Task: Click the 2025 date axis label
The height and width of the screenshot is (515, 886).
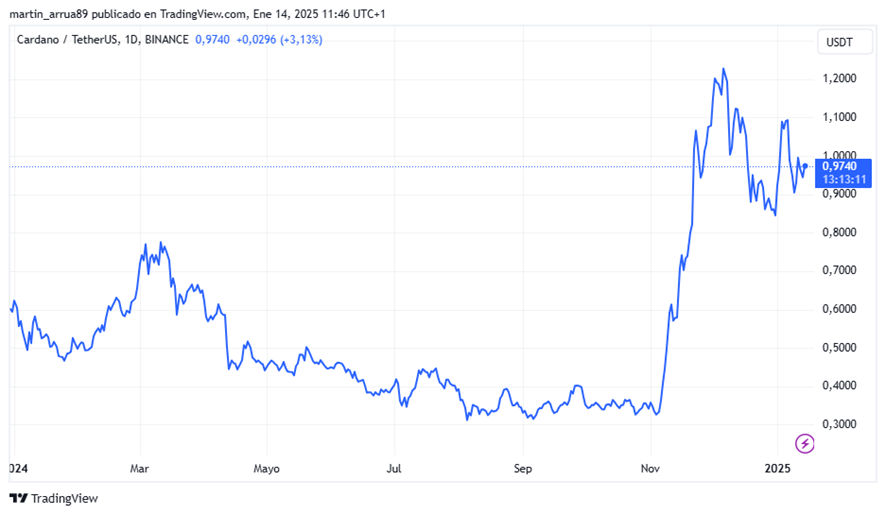Action: (x=778, y=469)
